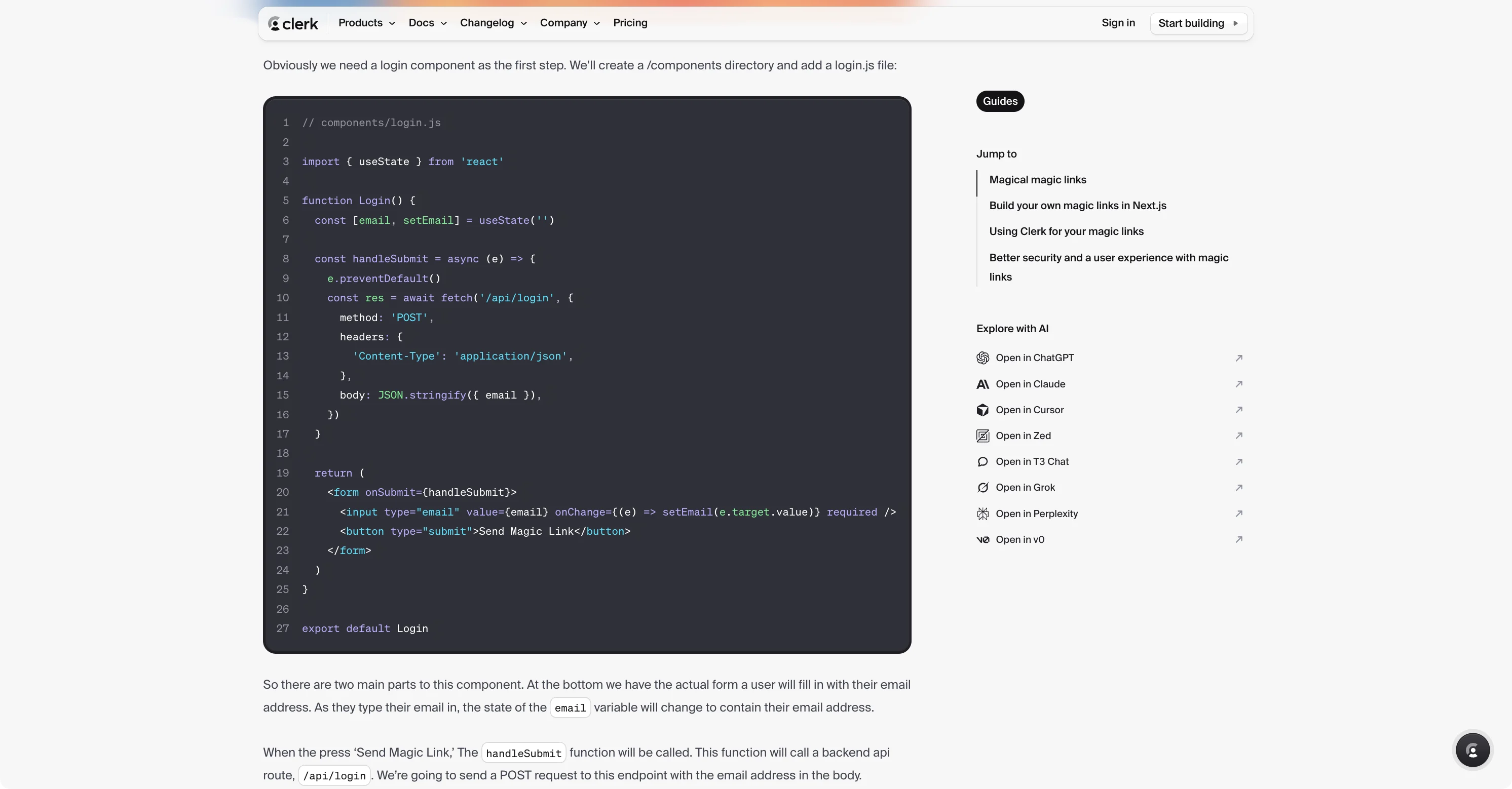Click the ChatGPT icon

click(982, 358)
